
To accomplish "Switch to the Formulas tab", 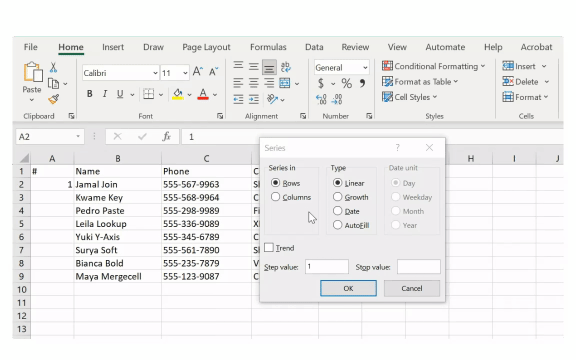I will click(268, 47).
